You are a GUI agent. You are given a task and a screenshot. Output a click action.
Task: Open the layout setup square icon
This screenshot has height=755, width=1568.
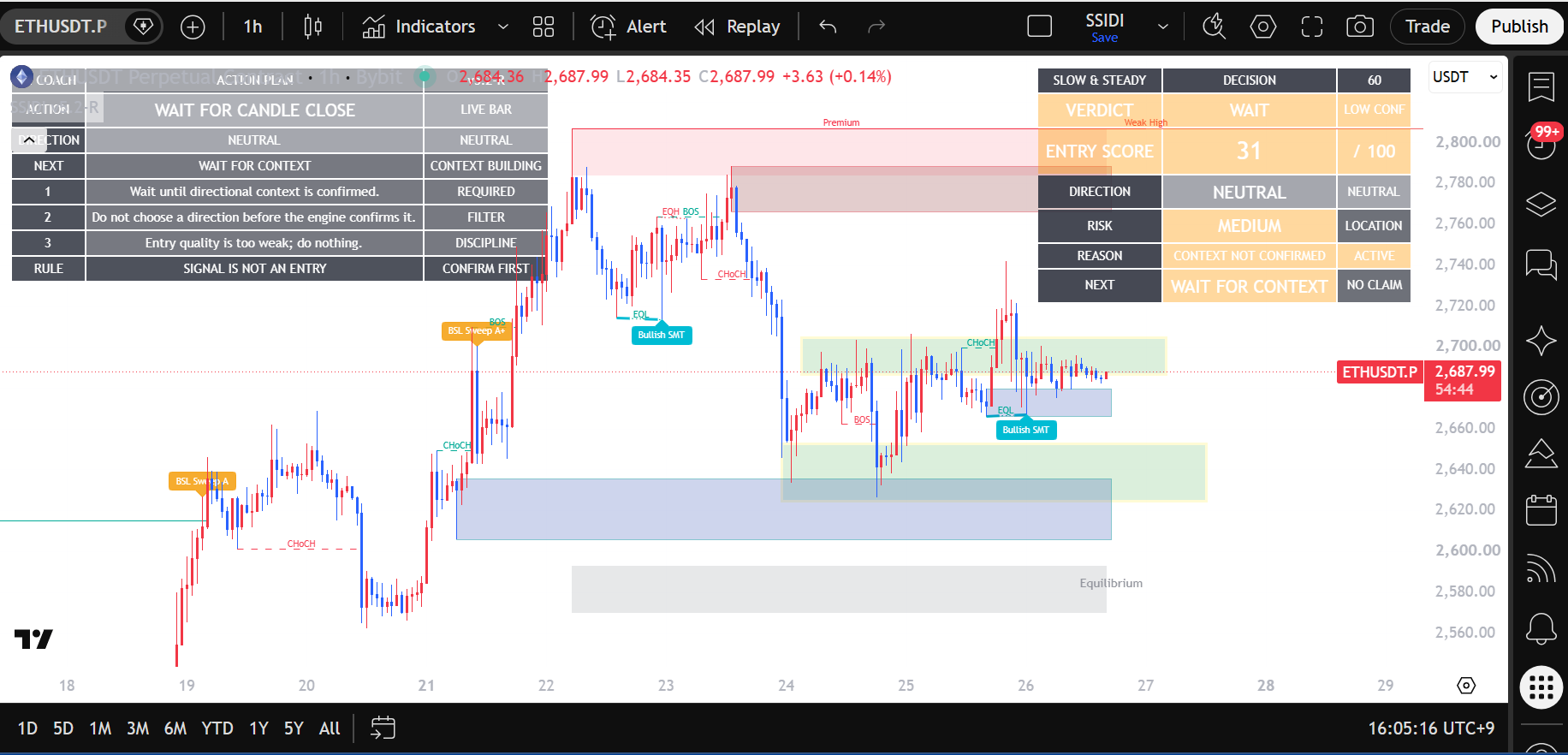tap(1039, 27)
